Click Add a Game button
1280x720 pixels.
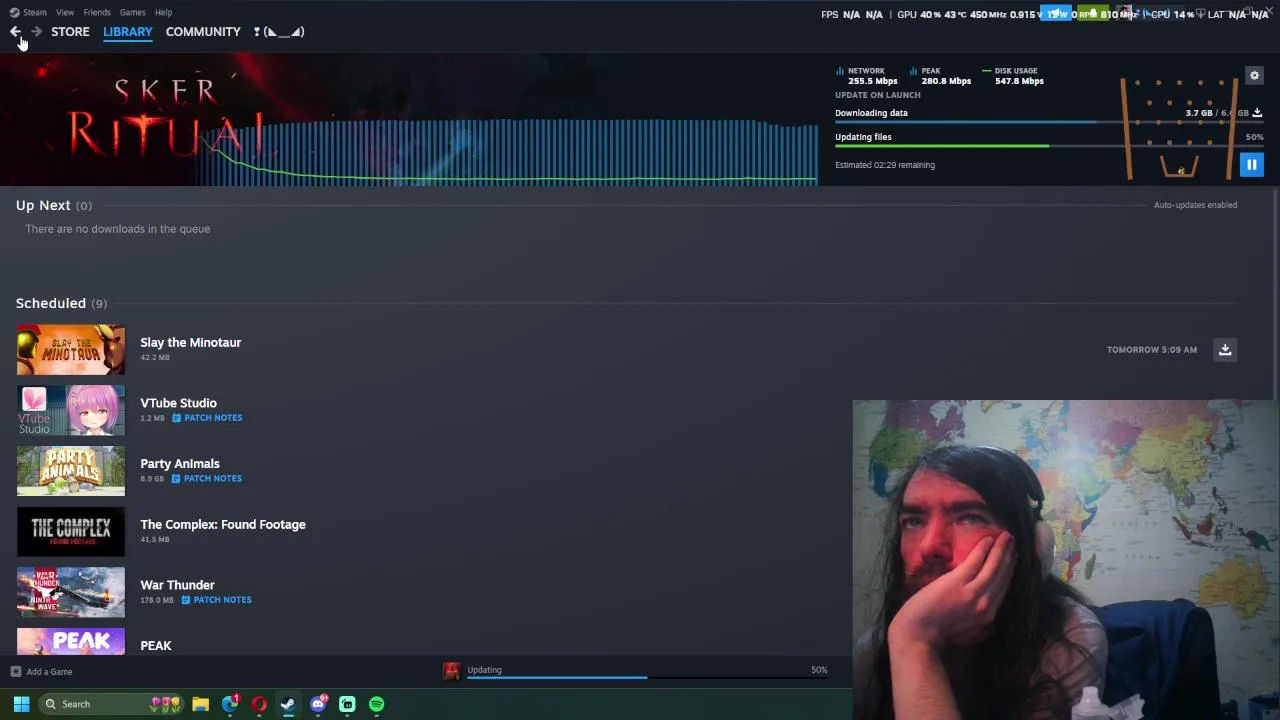(x=42, y=672)
